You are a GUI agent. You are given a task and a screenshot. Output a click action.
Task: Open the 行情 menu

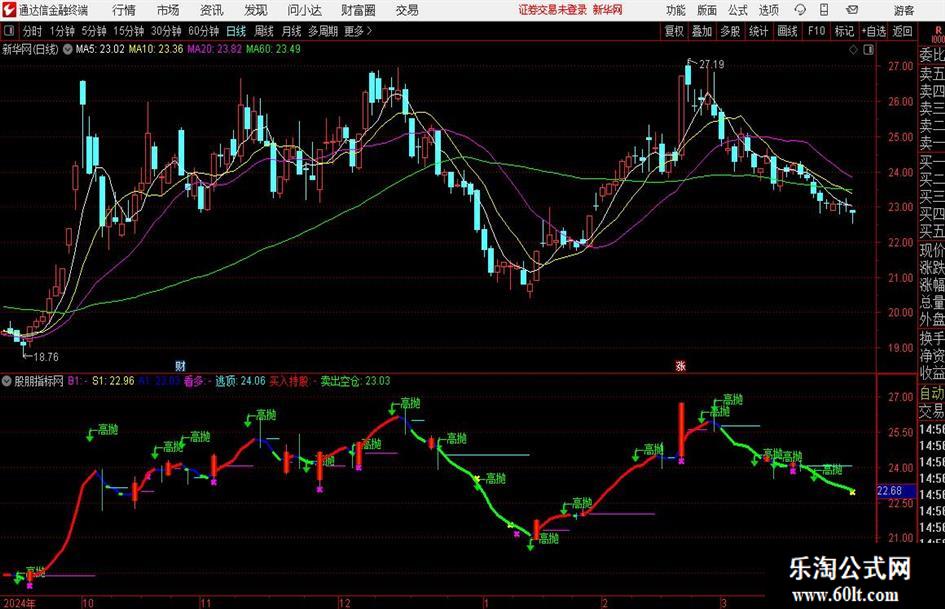[x=124, y=10]
